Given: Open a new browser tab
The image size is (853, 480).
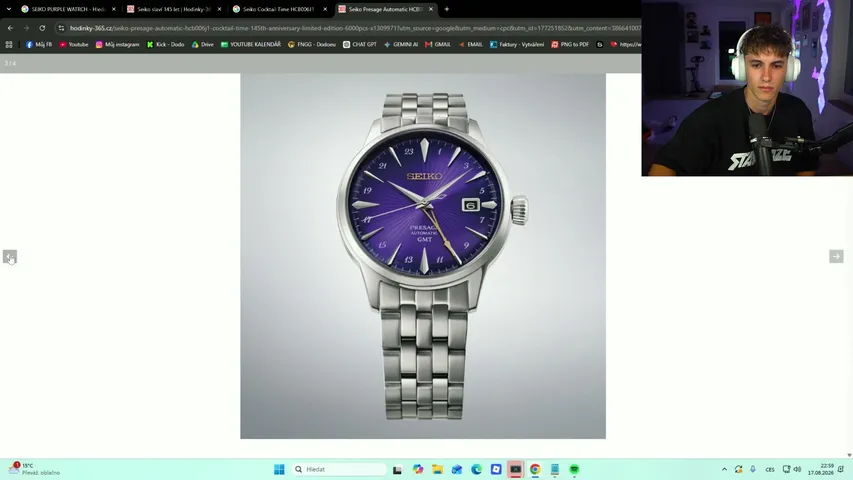Looking at the screenshot, I should point(447,9).
